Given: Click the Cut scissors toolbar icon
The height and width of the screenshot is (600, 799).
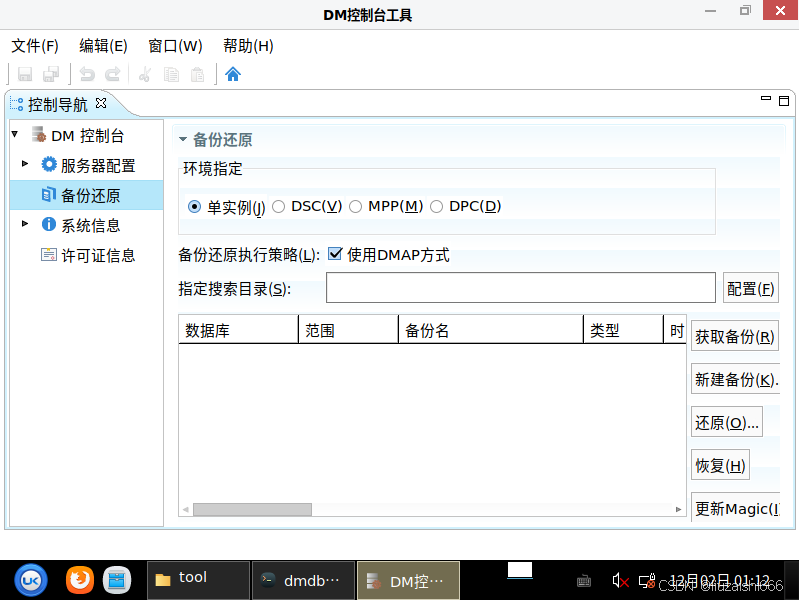Looking at the screenshot, I should tap(145, 74).
